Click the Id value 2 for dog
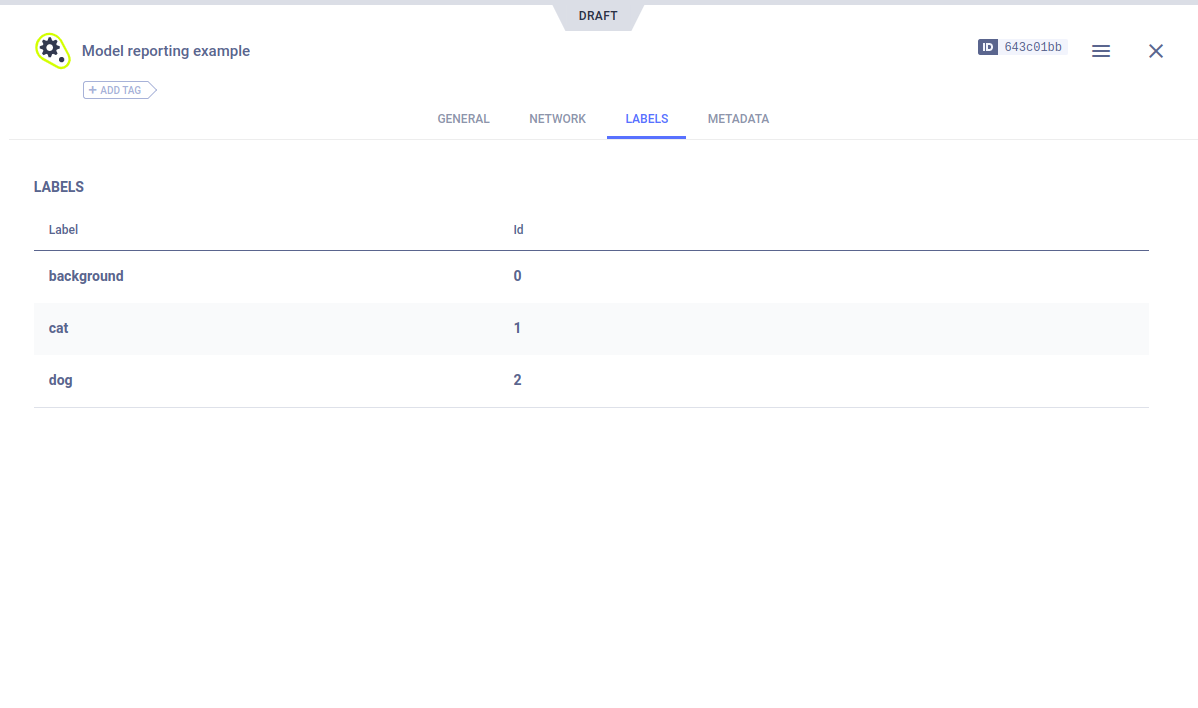The image size is (1198, 708). click(517, 380)
